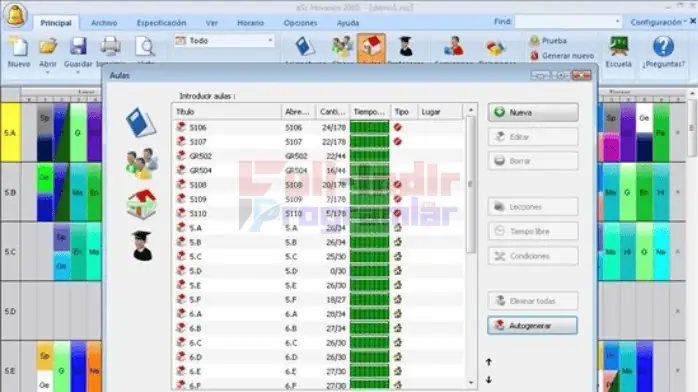Click the yellow 5.A cell in timetable
The width and height of the screenshot is (698, 392).
pos(10,133)
